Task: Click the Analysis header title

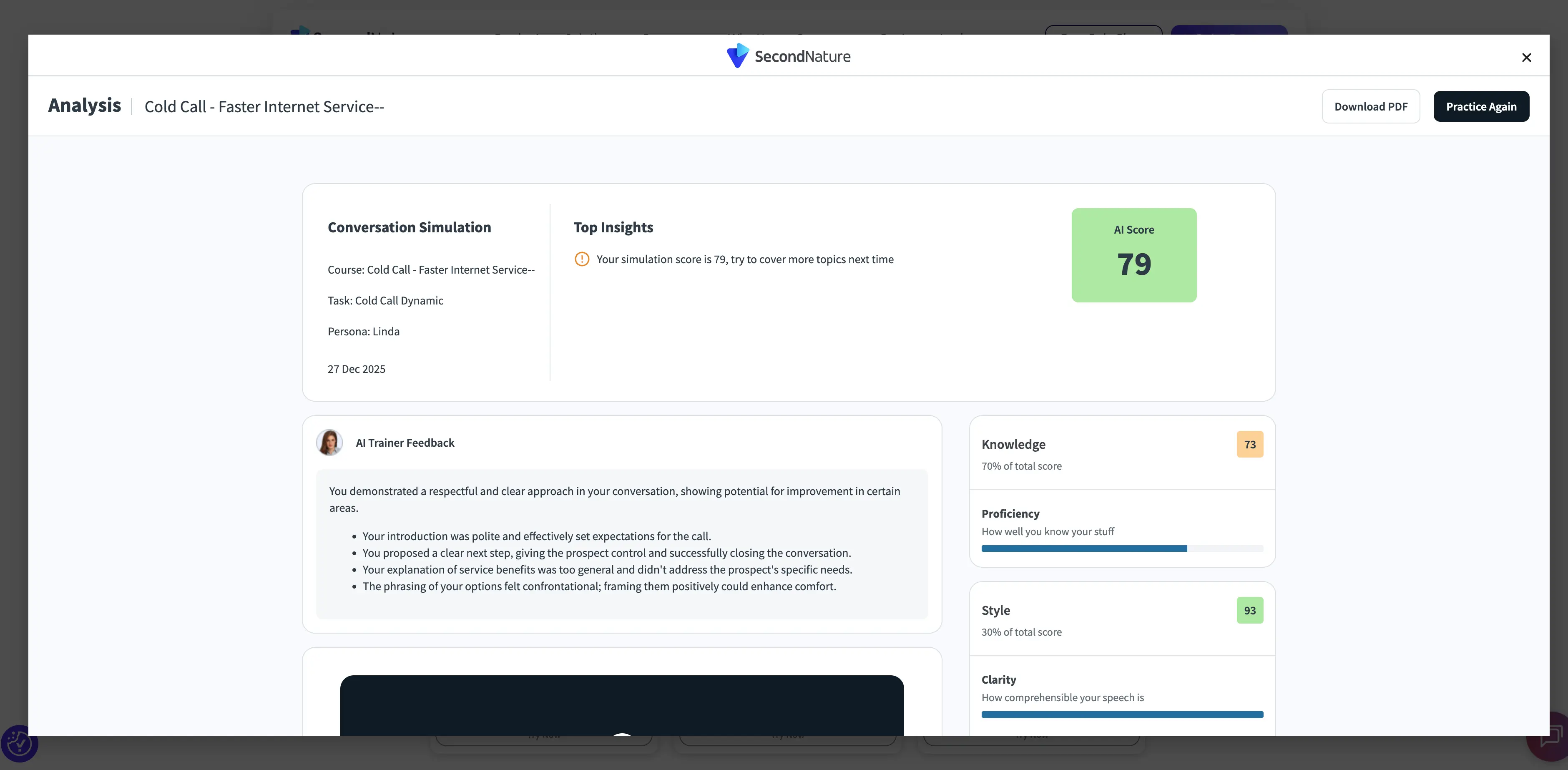Action: pos(85,105)
